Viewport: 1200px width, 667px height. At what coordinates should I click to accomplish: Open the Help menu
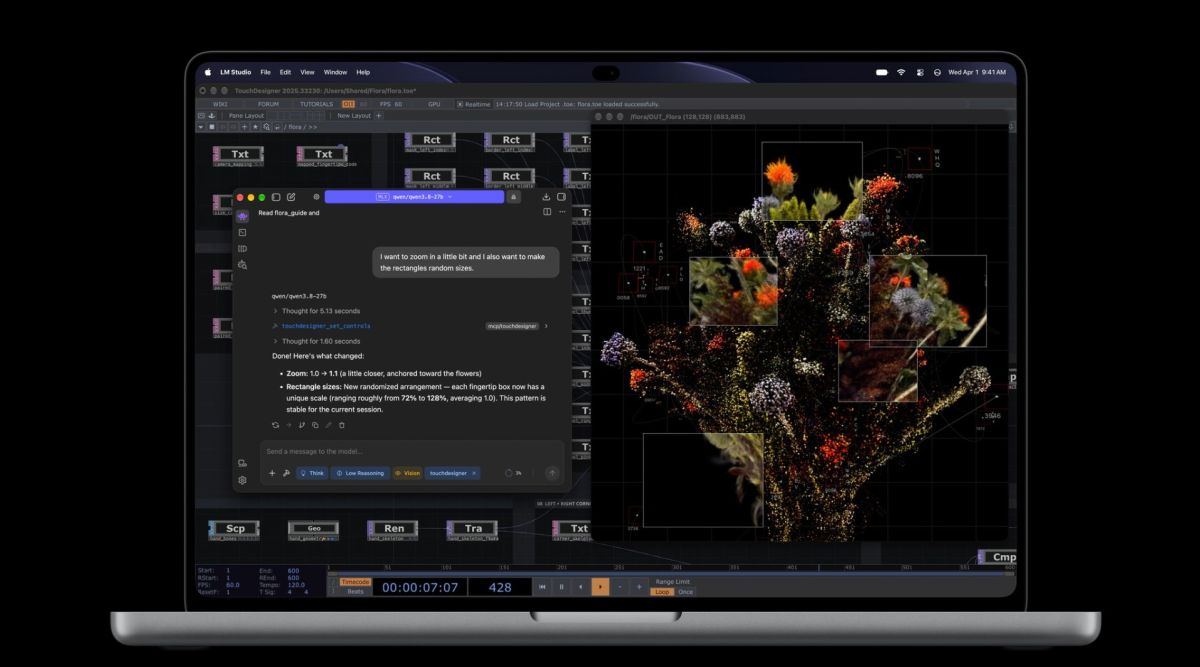[363, 72]
